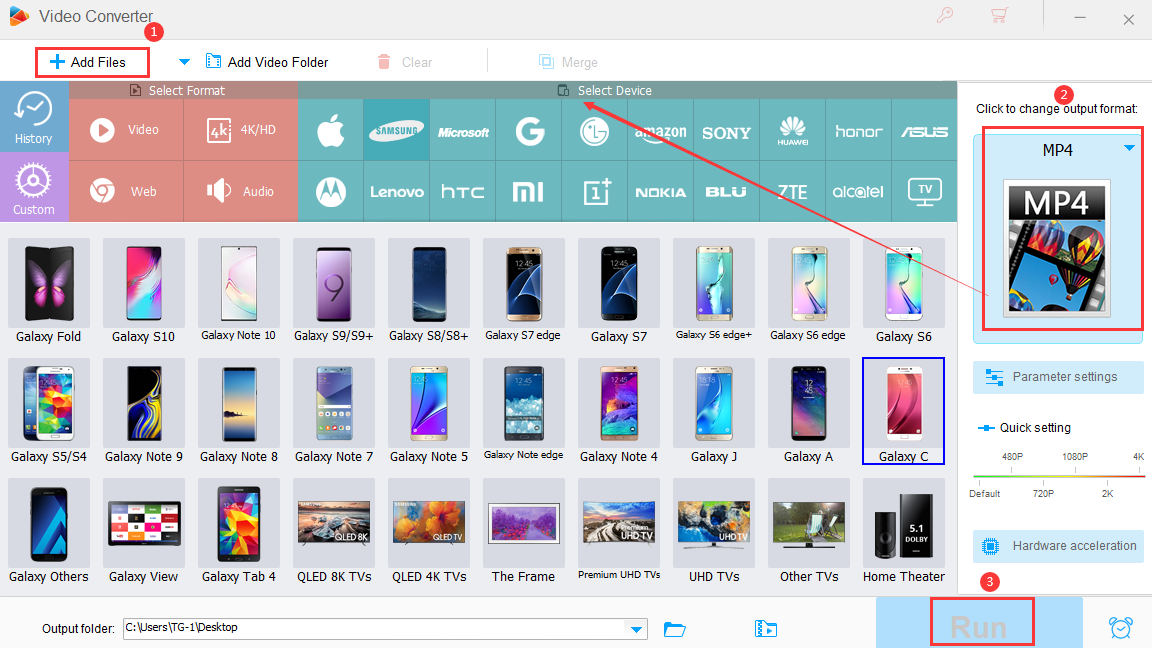Choose the LG device brand
Image resolution: width=1152 pixels, height=648 pixels.
click(x=594, y=130)
